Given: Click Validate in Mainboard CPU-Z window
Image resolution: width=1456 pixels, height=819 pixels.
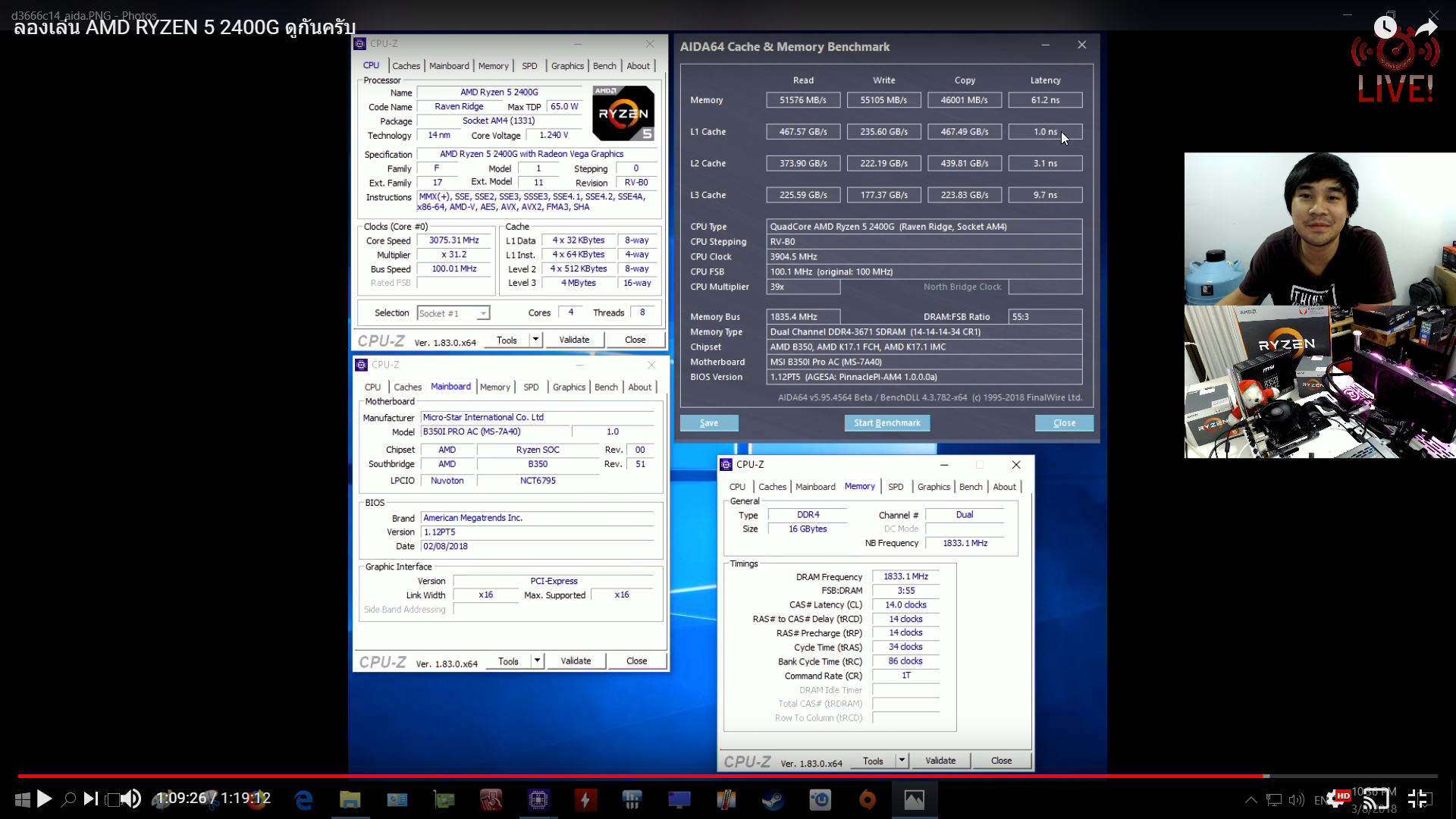Looking at the screenshot, I should click(x=576, y=661).
